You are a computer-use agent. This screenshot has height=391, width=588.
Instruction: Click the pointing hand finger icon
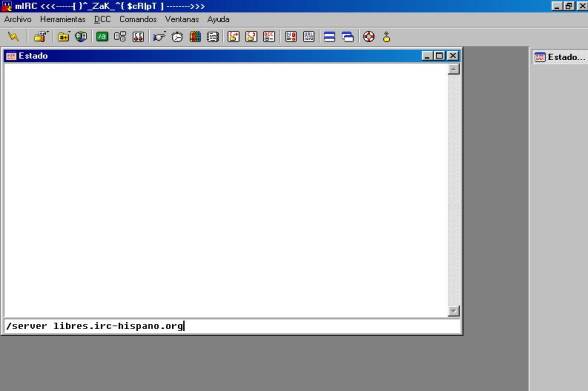[159, 37]
